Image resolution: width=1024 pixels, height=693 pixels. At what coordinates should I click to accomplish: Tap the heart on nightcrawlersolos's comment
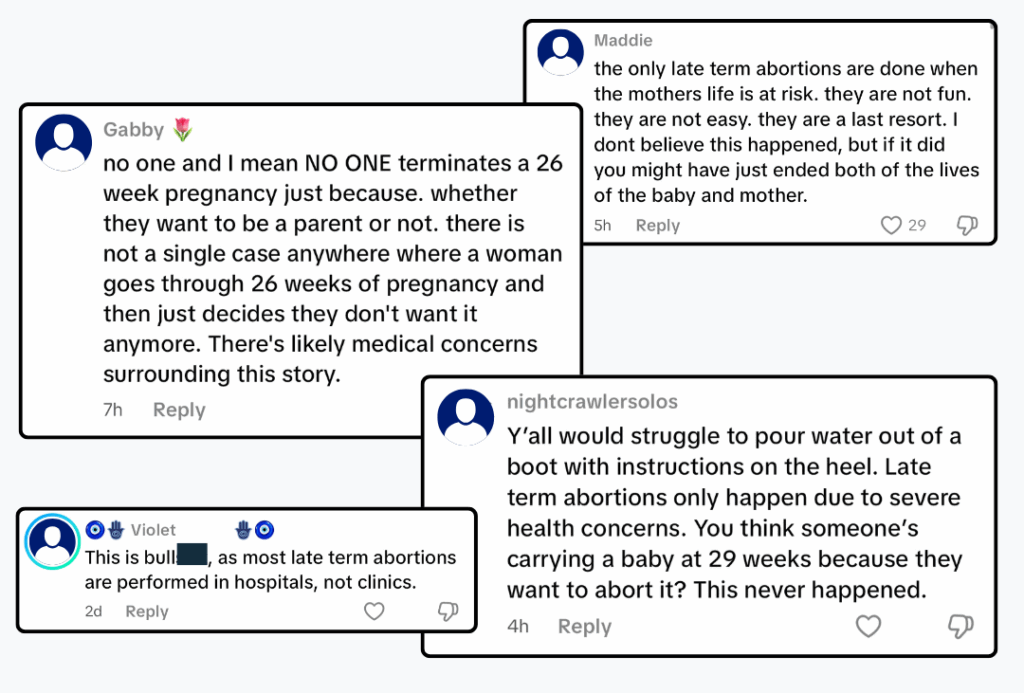868,627
